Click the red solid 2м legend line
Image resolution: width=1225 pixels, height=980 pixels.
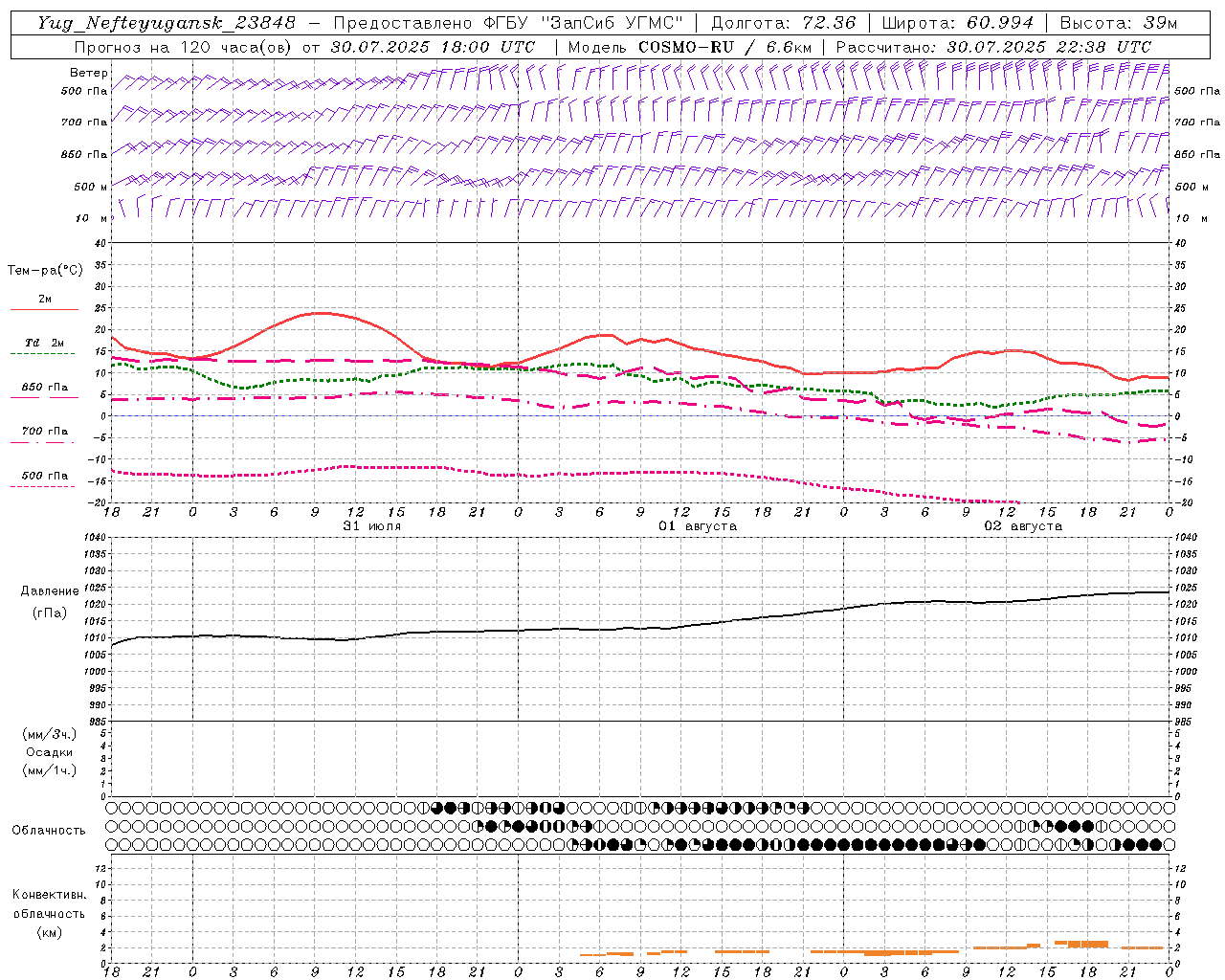(44, 310)
